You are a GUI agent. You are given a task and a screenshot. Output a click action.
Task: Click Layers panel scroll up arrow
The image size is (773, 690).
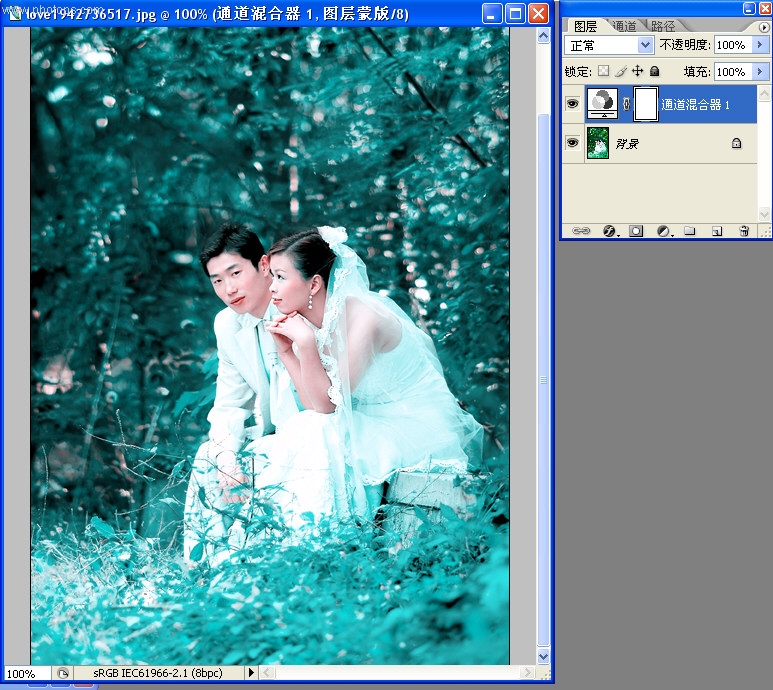[x=764, y=94]
